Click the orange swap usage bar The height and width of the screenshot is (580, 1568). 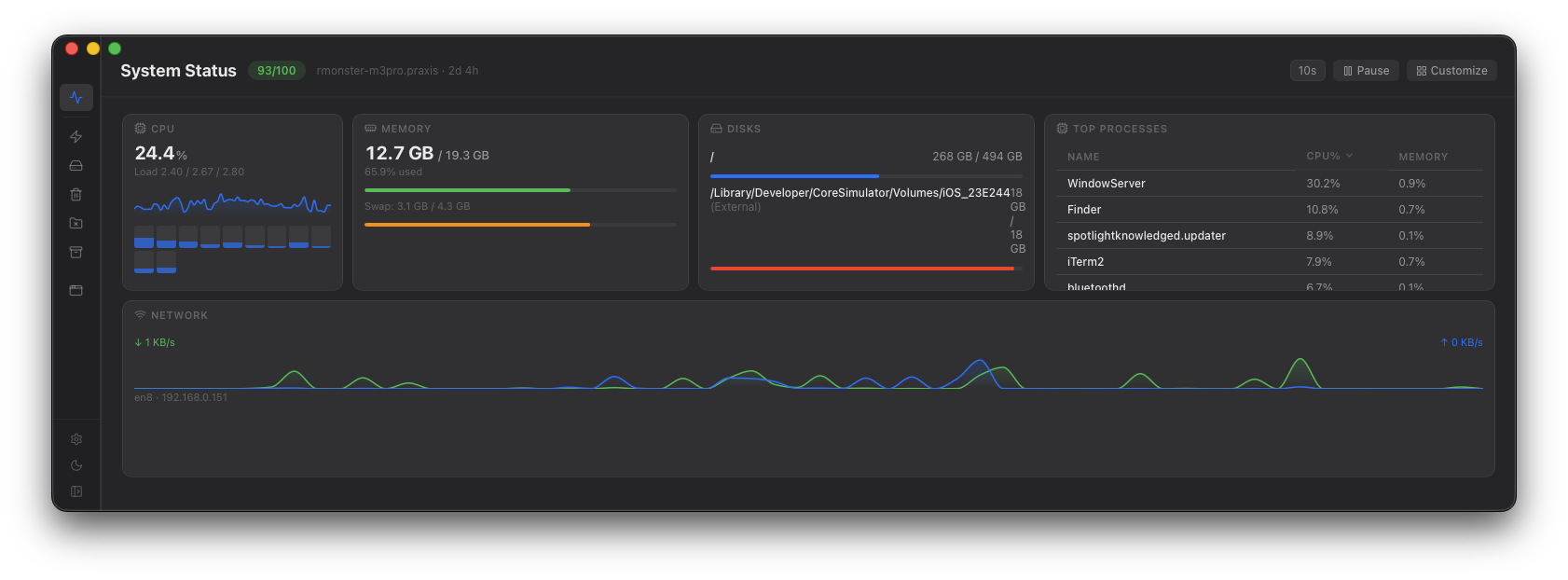tap(520, 225)
